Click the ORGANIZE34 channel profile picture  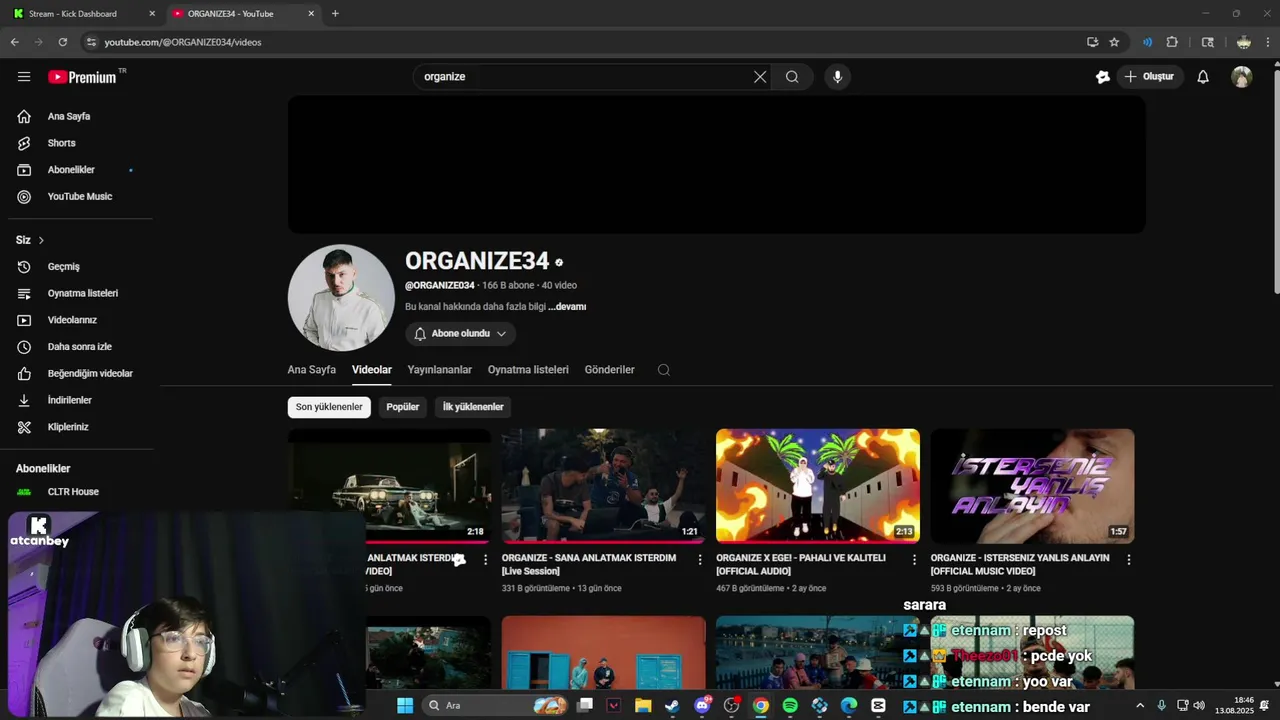click(341, 298)
